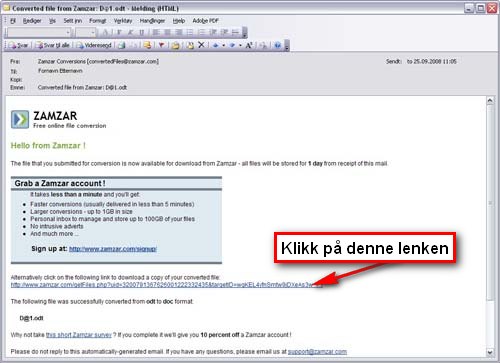Click the Svar til alle button
The width and height of the screenshot is (500, 363).
[53, 45]
